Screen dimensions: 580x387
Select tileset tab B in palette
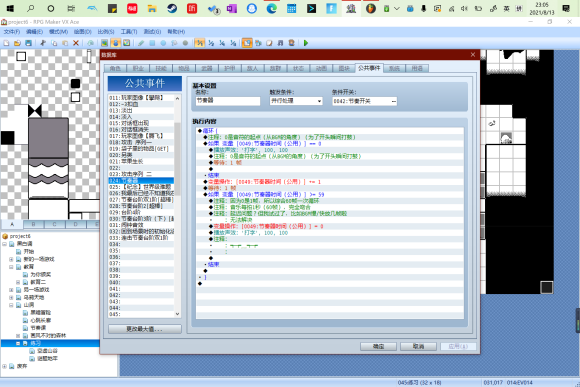click(33, 224)
